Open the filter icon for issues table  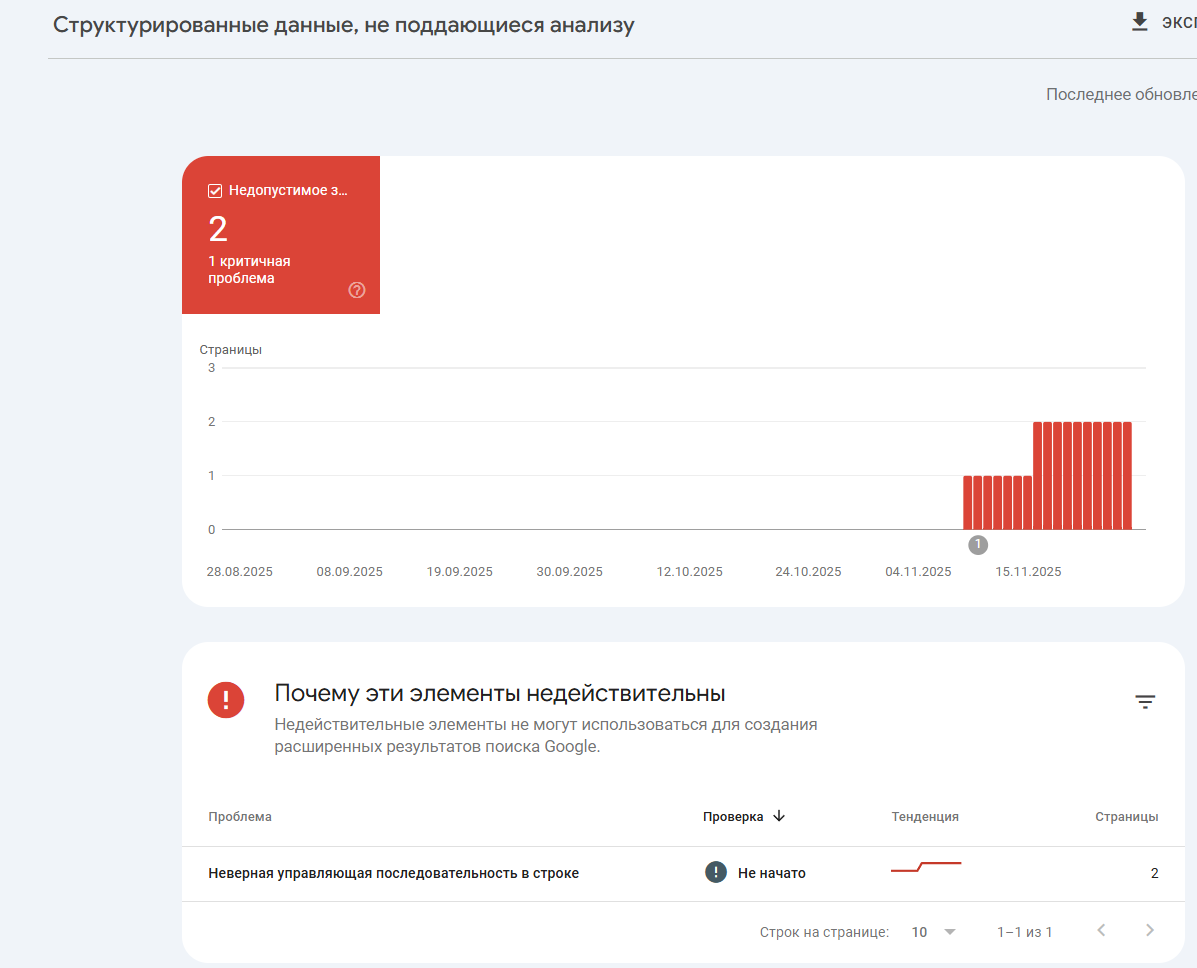click(1144, 702)
